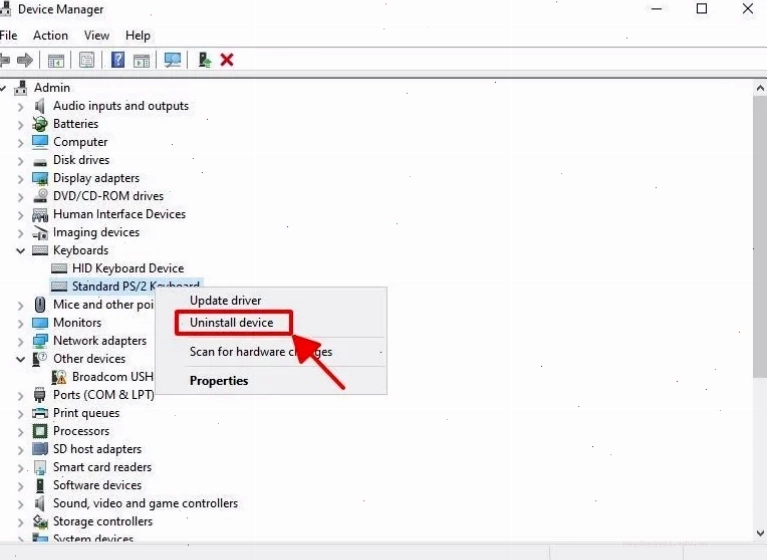Image resolution: width=767 pixels, height=560 pixels.
Task: Click the Software devices icon
Action: (40, 485)
